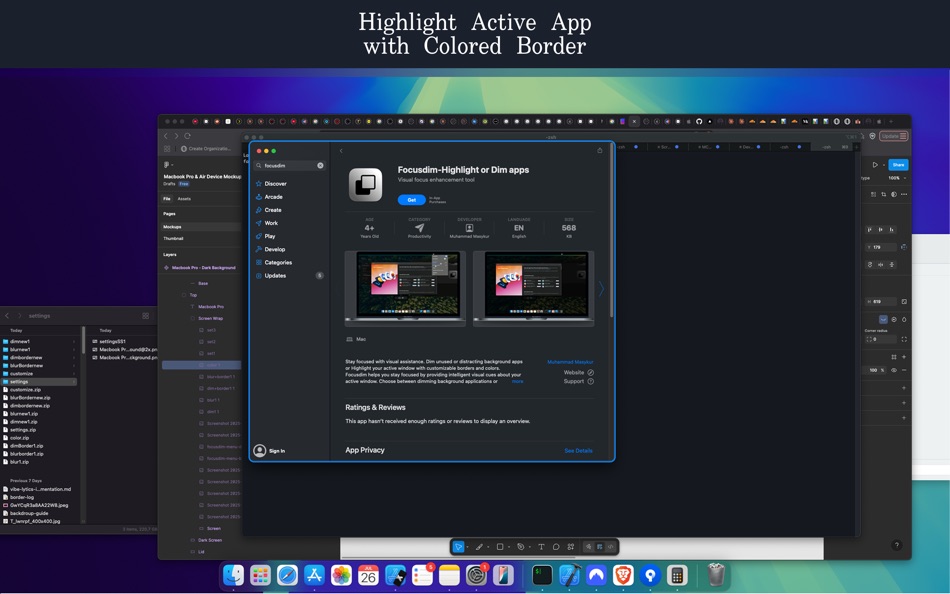Viewport: 950px width, 594px height.
Task: Clear the focusdim search field
Action: pyautogui.click(x=320, y=165)
